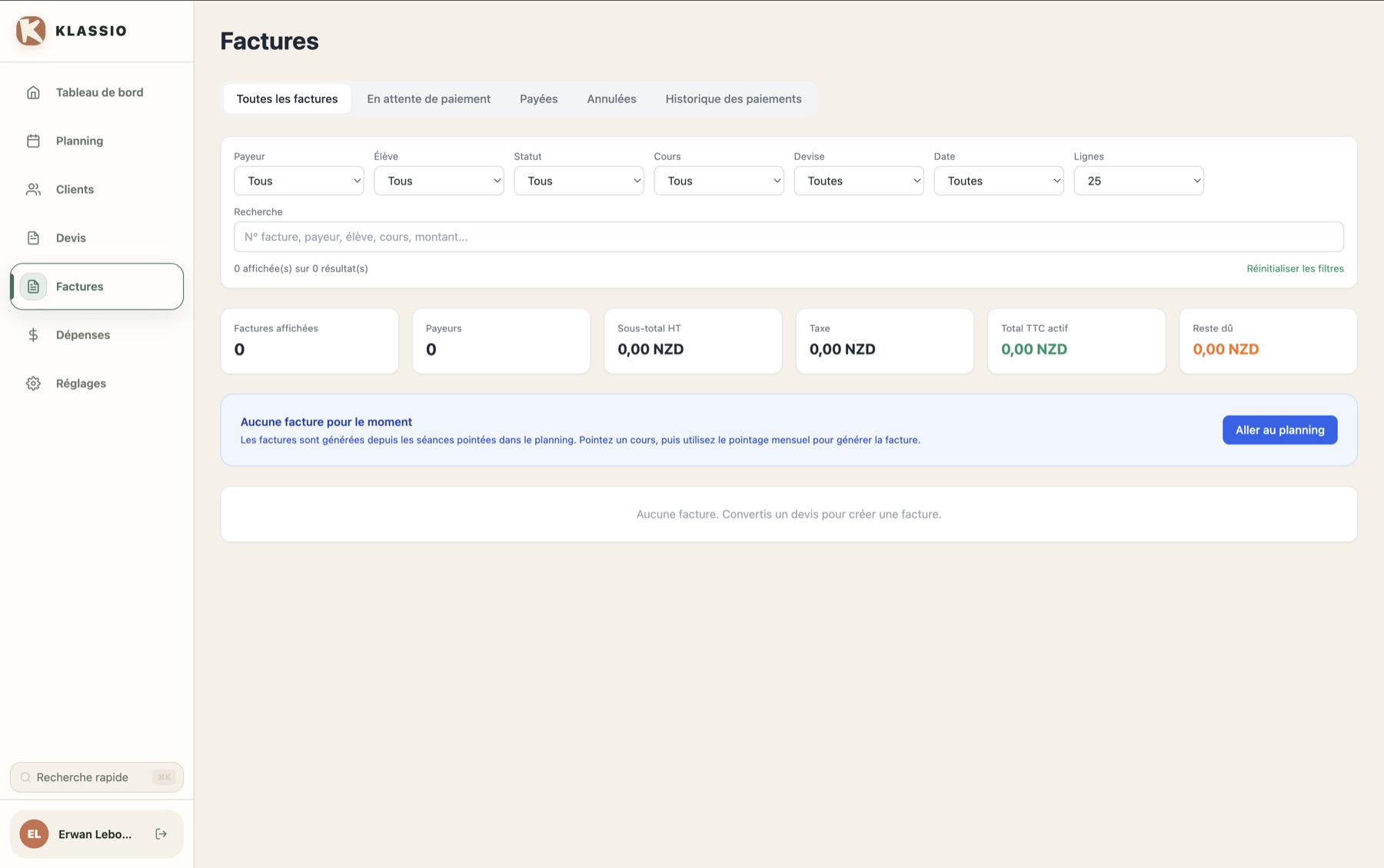Switch to the Annulées tab
1384x868 pixels.
tap(611, 98)
